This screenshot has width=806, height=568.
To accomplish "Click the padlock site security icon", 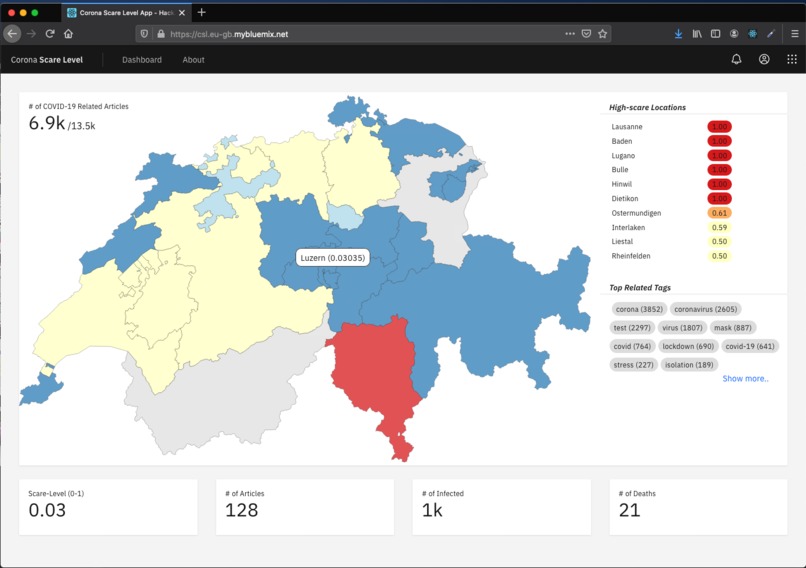I will [x=161, y=34].
